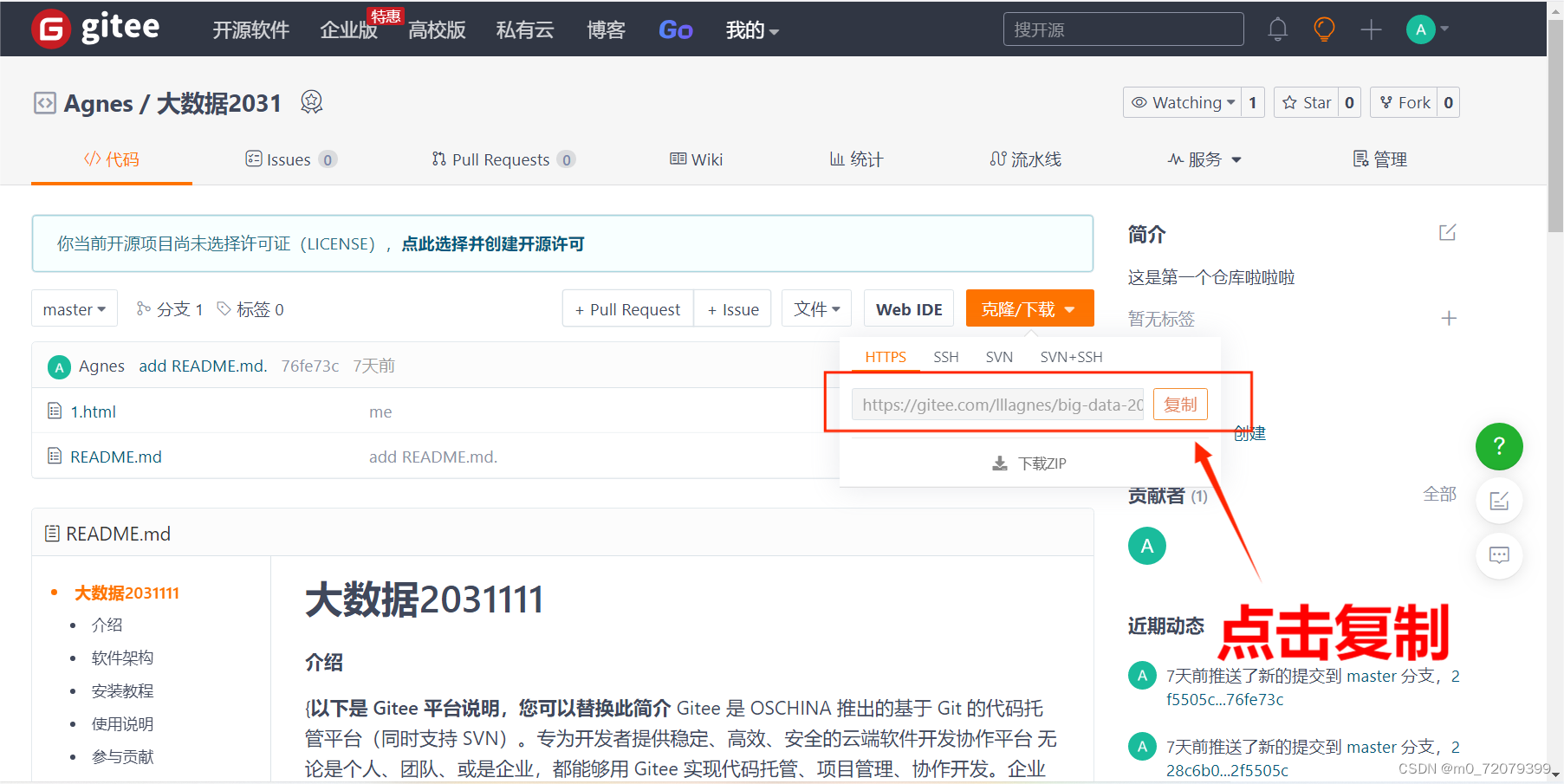
Task: Add a tag with the plus icon
Action: click(x=1449, y=318)
